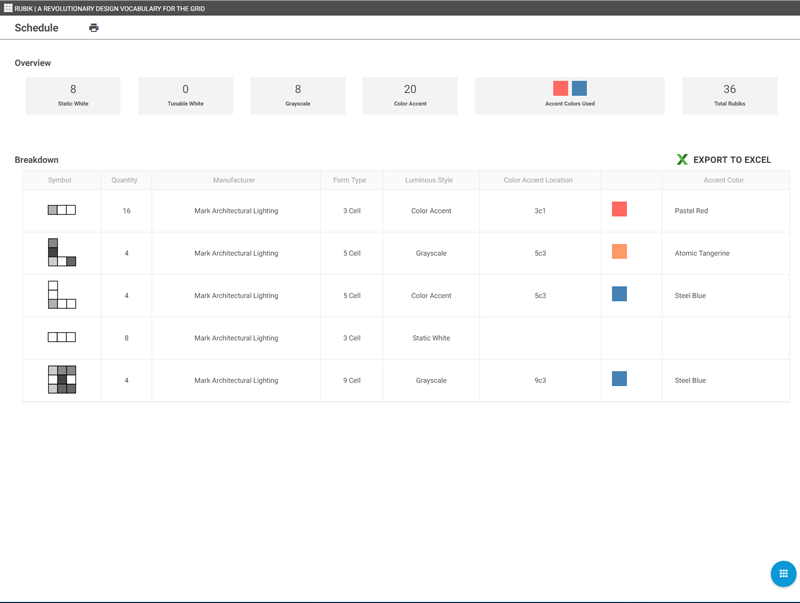Click the Manufacturer column header

coord(234,180)
